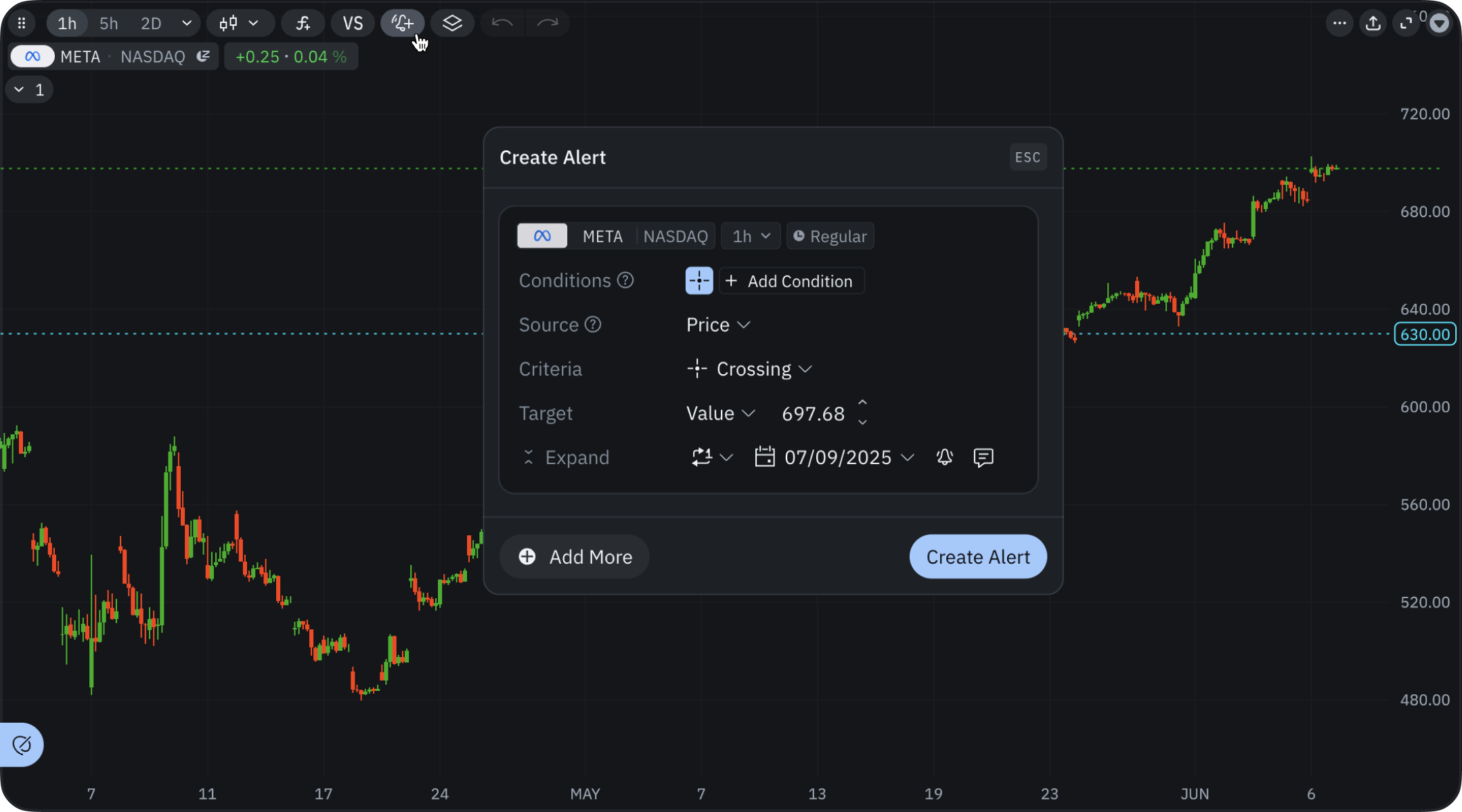
Task: Toggle the crossing condition icon button
Action: (x=699, y=281)
